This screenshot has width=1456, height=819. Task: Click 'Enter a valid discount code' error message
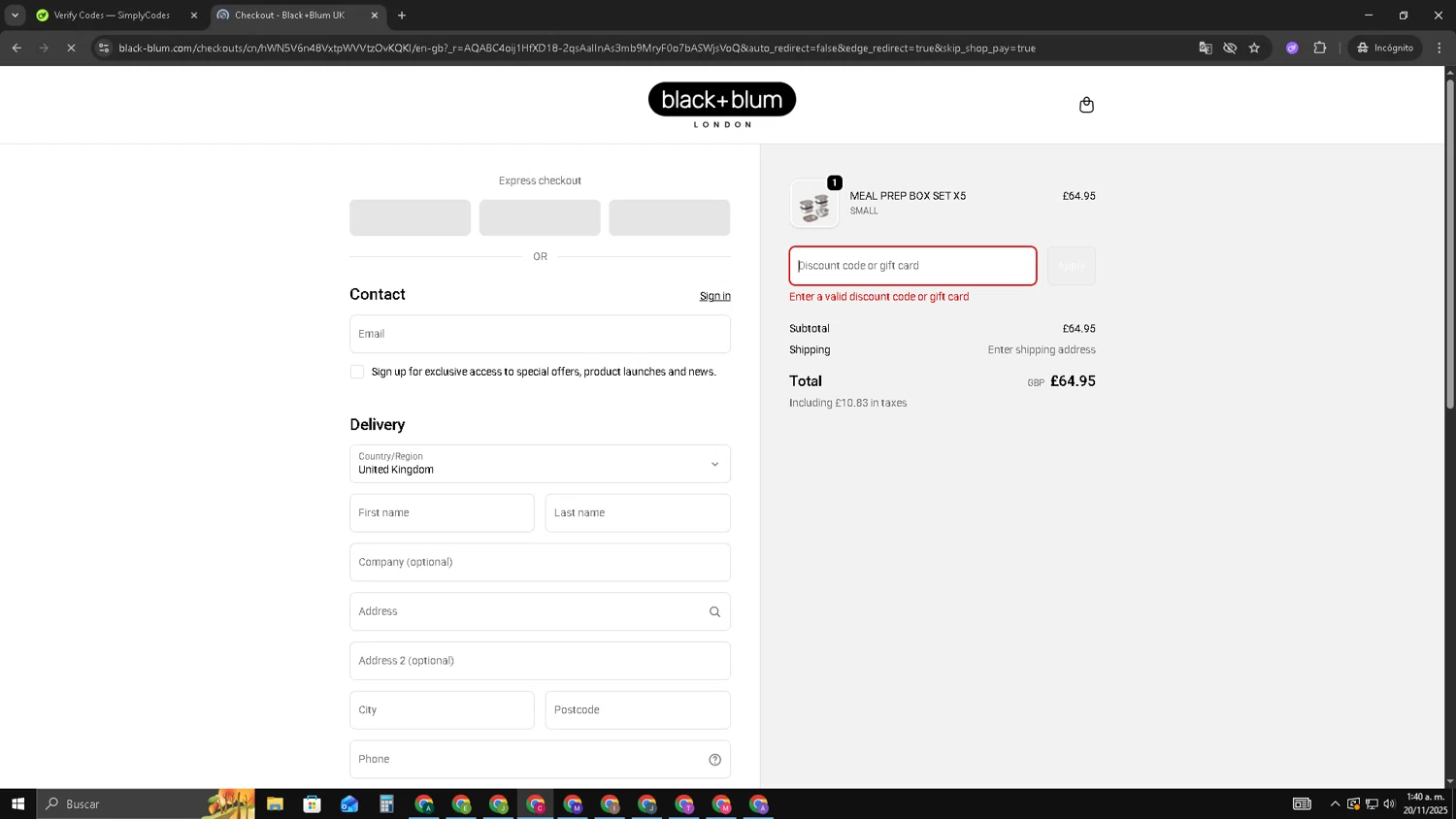coord(878,297)
